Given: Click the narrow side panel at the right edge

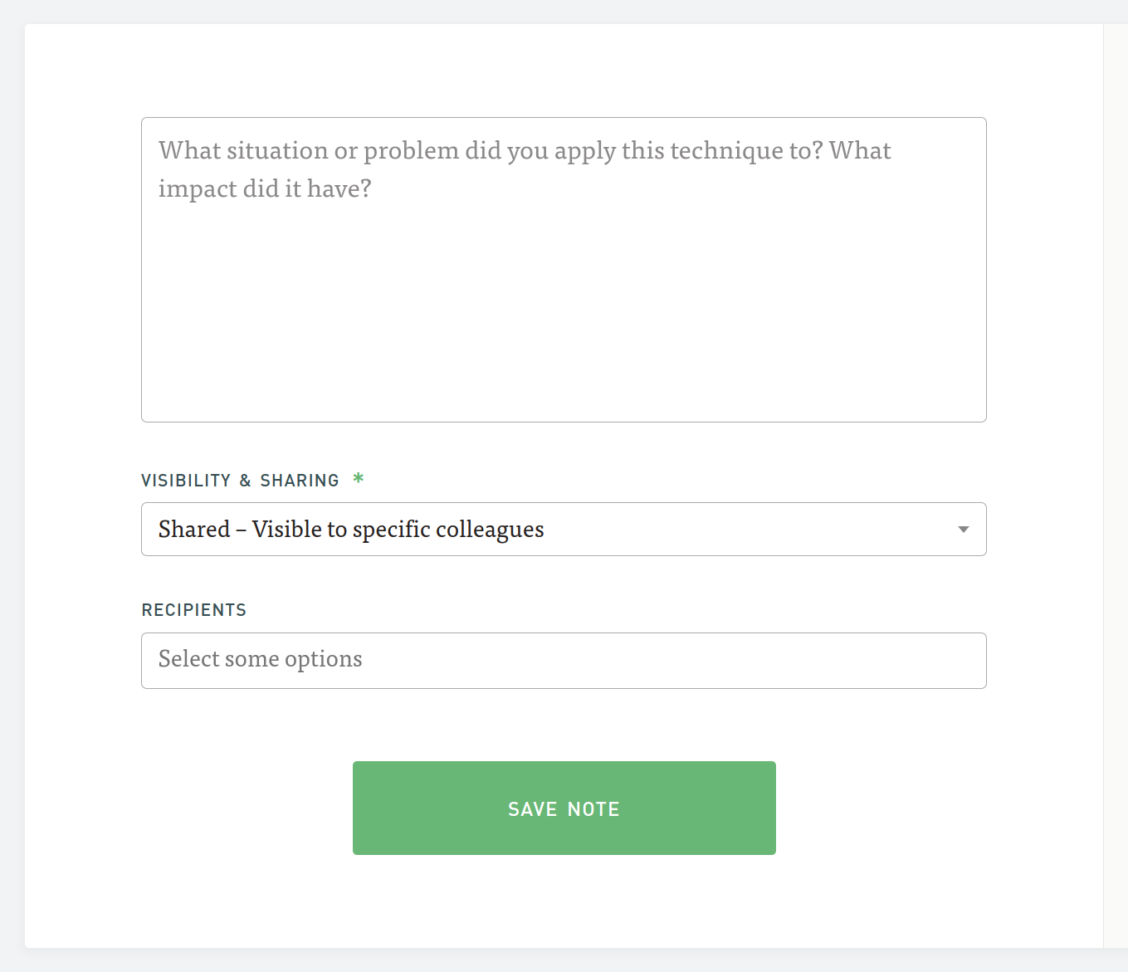Looking at the screenshot, I should tap(1115, 480).
